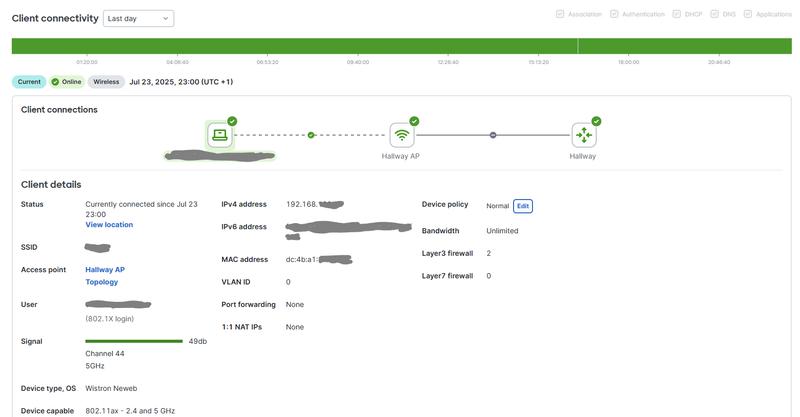Select the Hallway AP wireless icon
The image size is (800, 417).
402,135
